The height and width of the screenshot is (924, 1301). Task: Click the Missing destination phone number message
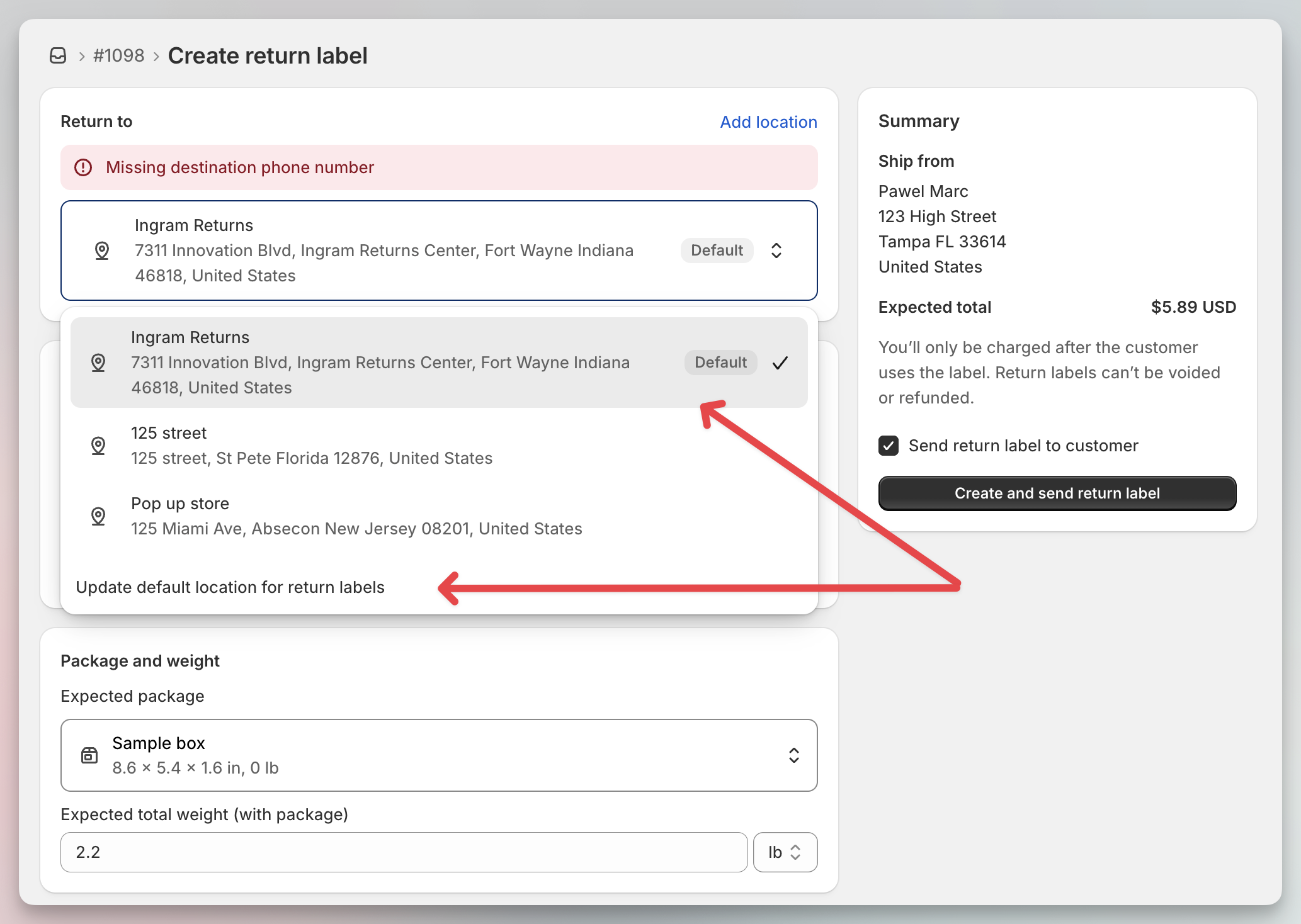pos(240,167)
